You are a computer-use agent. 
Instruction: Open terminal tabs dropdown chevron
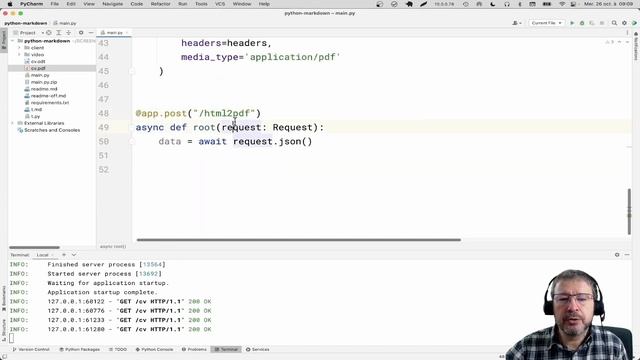pos(74,255)
